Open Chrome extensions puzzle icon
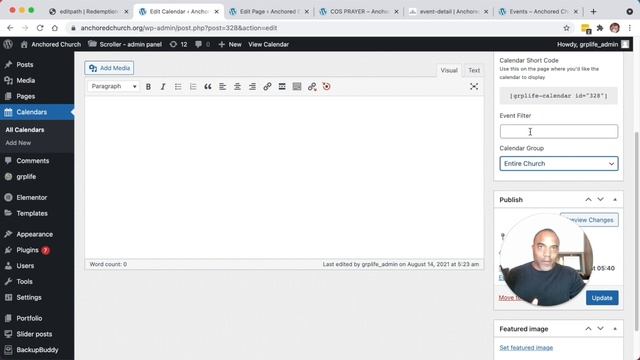The height and width of the screenshot is (360, 640). tap(600, 28)
